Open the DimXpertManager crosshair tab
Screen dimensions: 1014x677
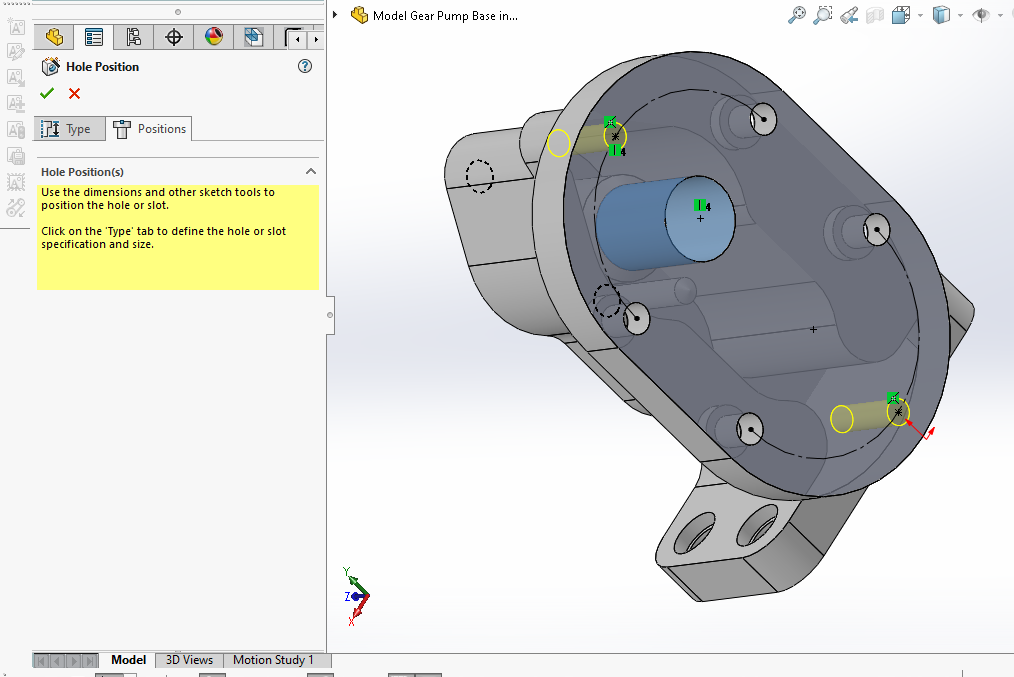174,38
